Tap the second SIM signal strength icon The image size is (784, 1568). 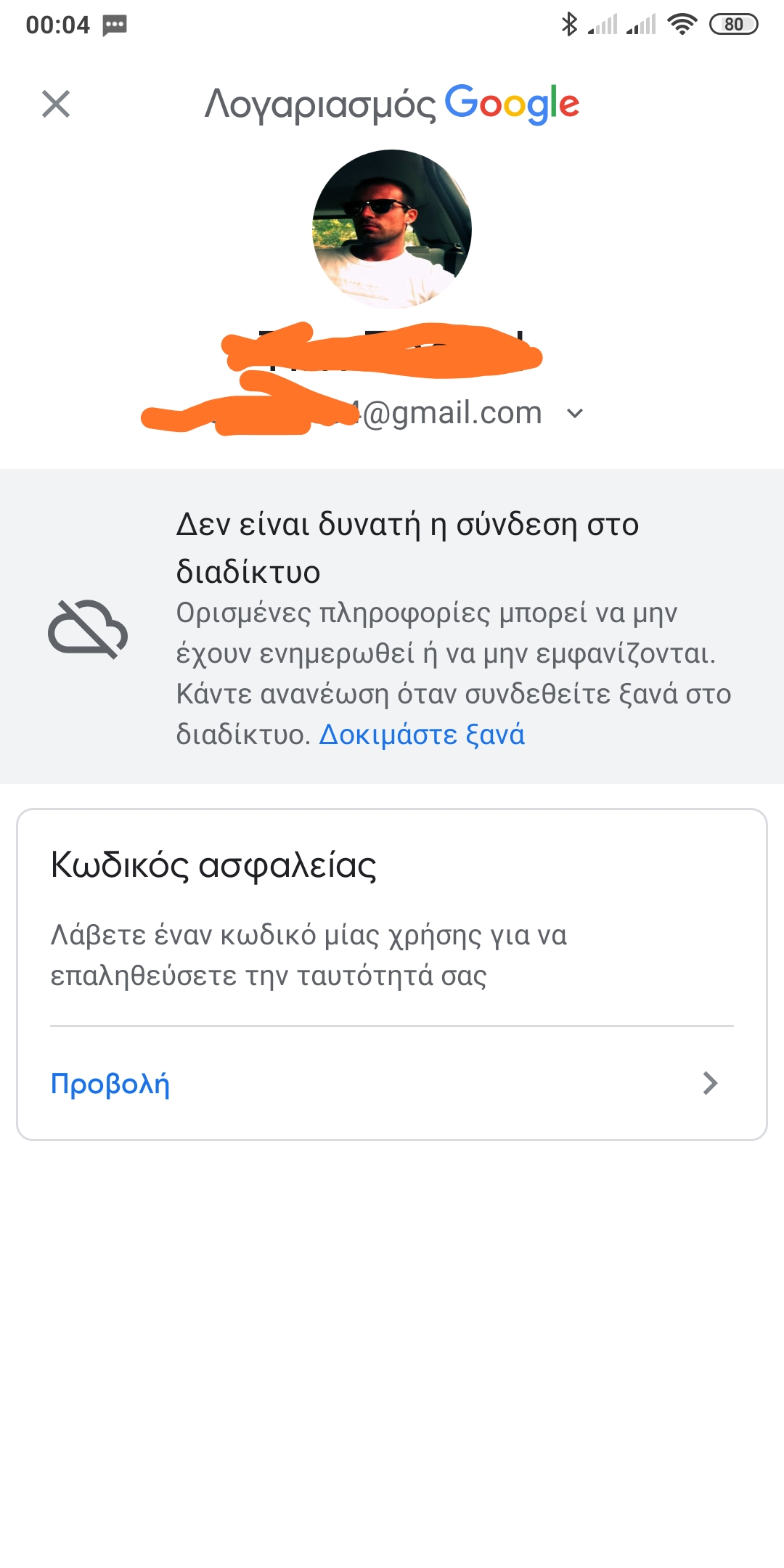(641, 25)
